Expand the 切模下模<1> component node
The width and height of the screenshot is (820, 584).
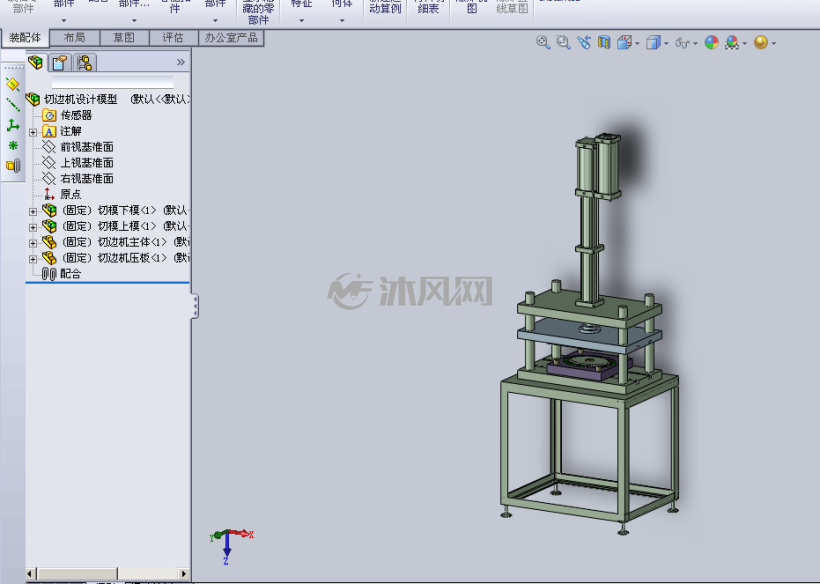pyautogui.click(x=33, y=212)
